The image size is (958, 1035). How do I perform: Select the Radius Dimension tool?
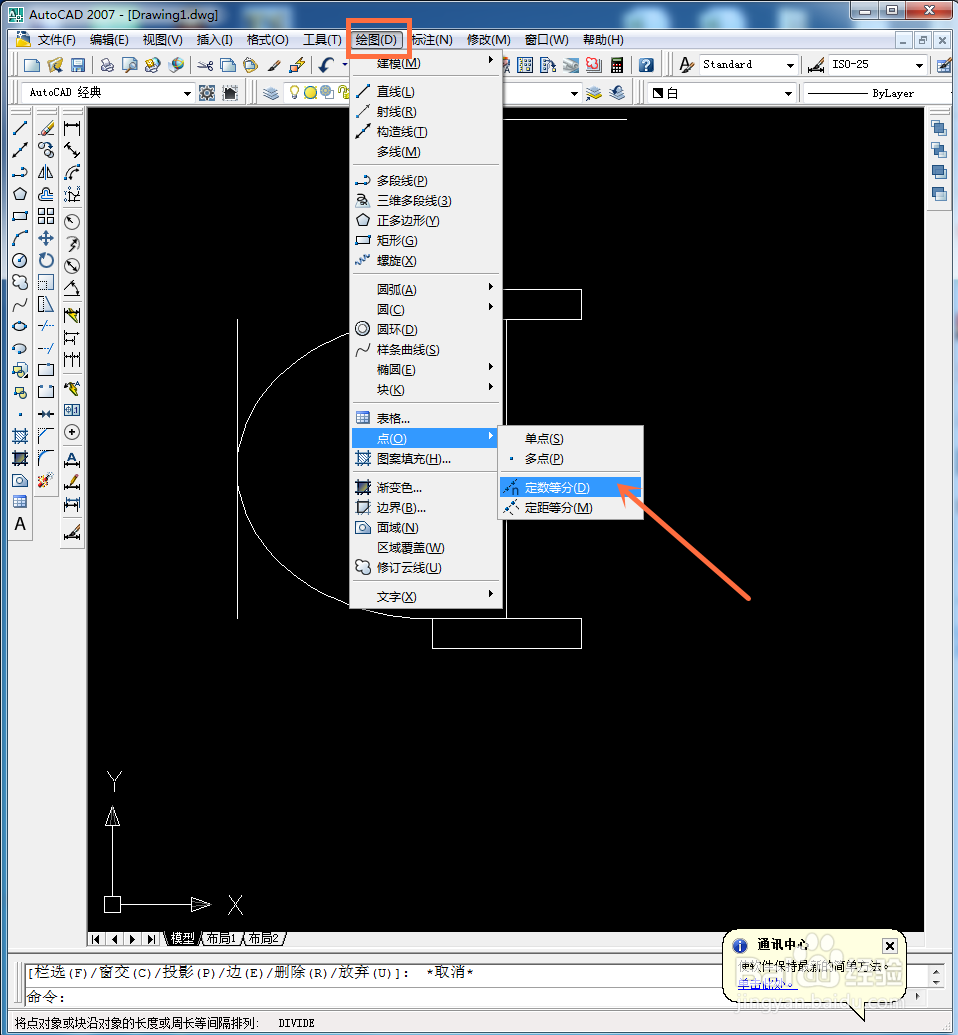pos(72,221)
